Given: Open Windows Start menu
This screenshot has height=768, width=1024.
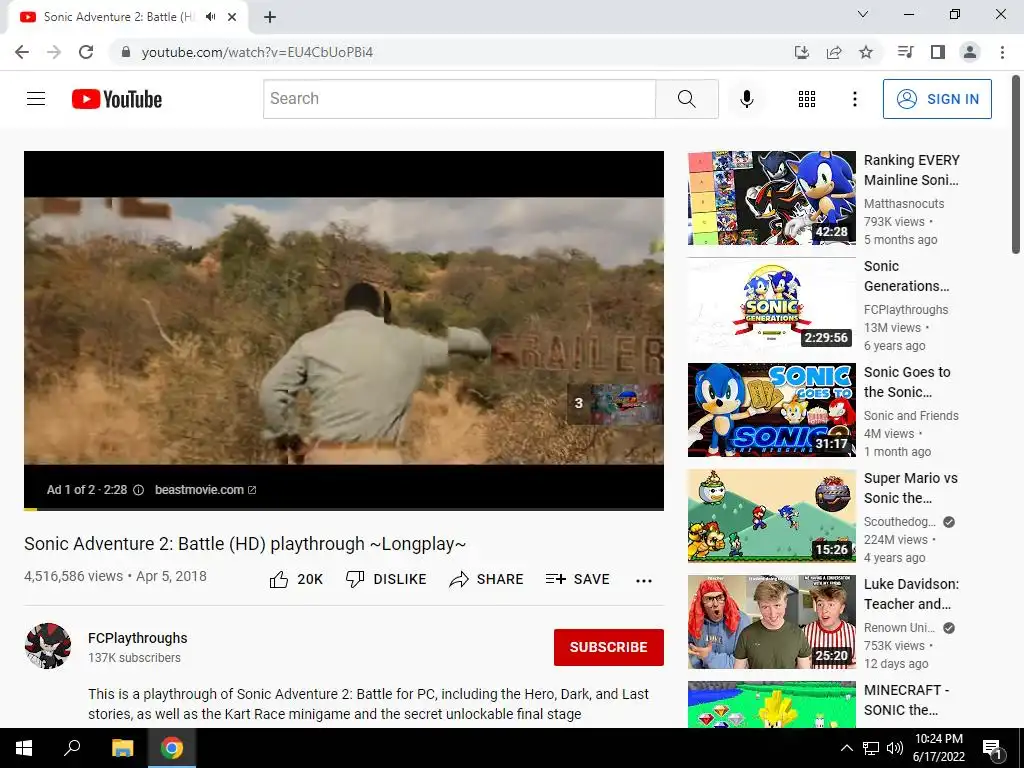Looking at the screenshot, I should tap(24, 748).
